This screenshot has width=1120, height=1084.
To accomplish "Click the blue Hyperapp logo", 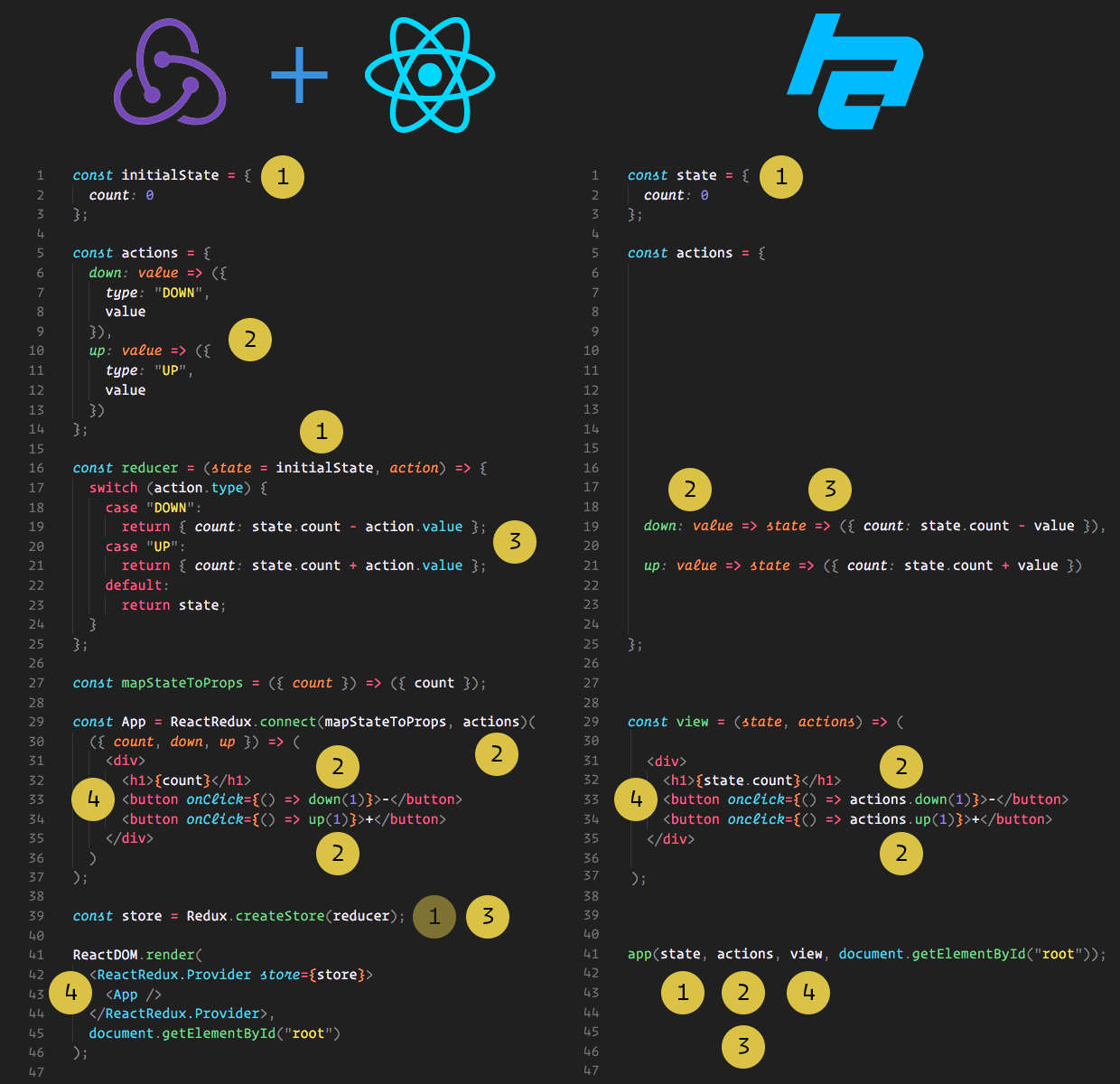I will pos(854,71).
